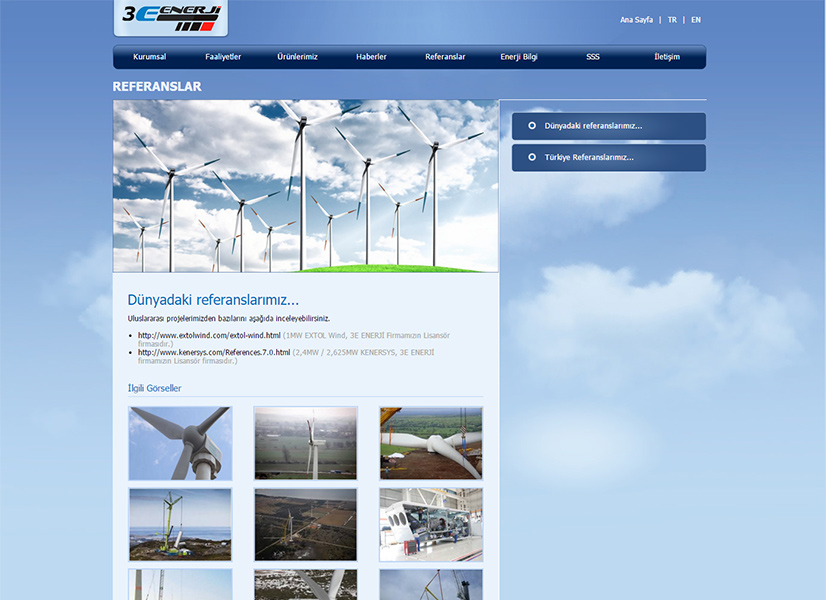
Task: Open Türkiye Referanslarımız sidebar button
Action: 608,158
